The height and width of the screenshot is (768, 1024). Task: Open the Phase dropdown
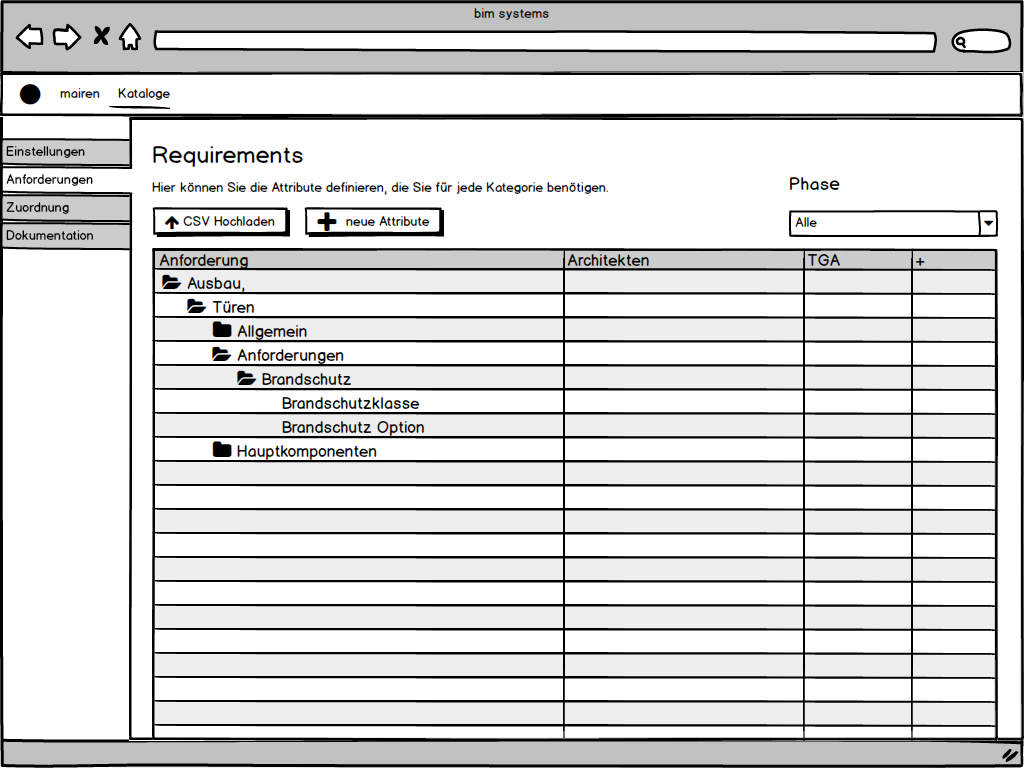[987, 223]
